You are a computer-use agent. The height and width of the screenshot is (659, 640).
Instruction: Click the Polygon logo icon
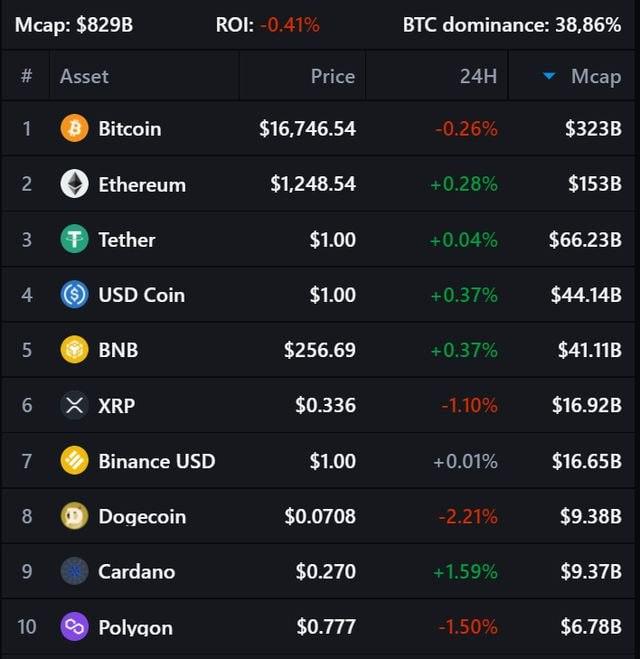click(75, 627)
